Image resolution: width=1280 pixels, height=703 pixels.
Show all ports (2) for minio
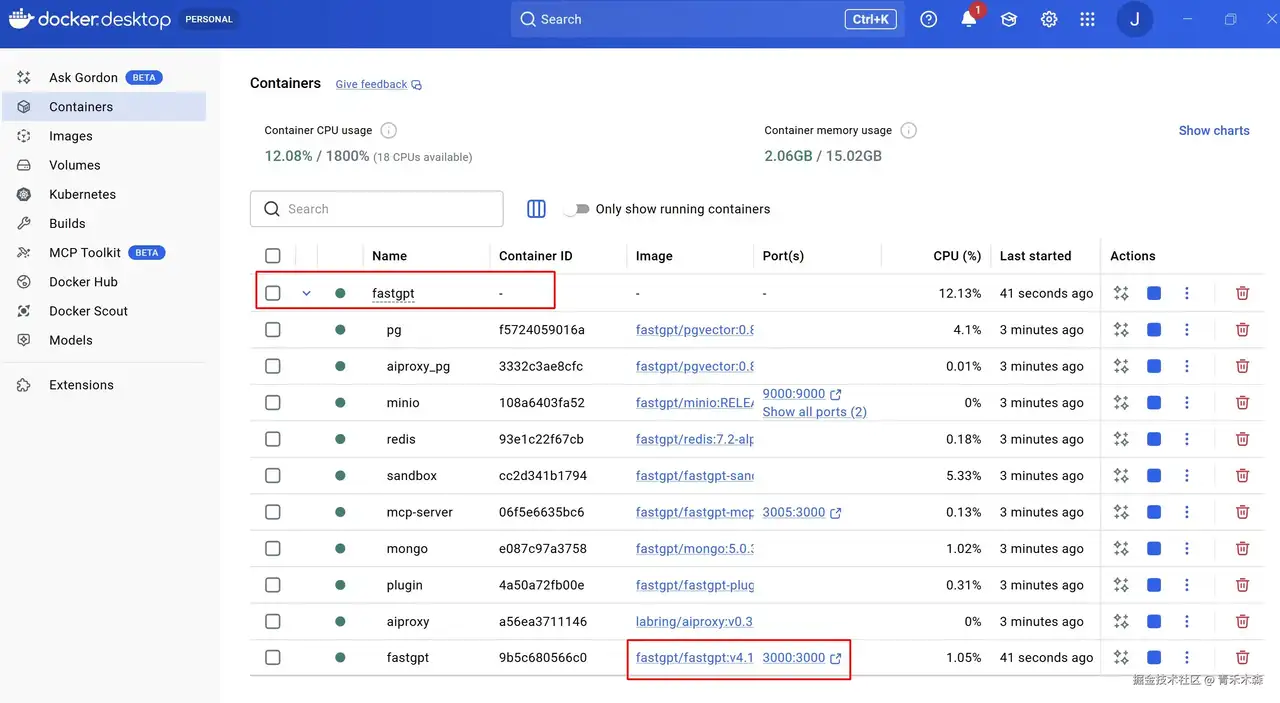[814, 412]
